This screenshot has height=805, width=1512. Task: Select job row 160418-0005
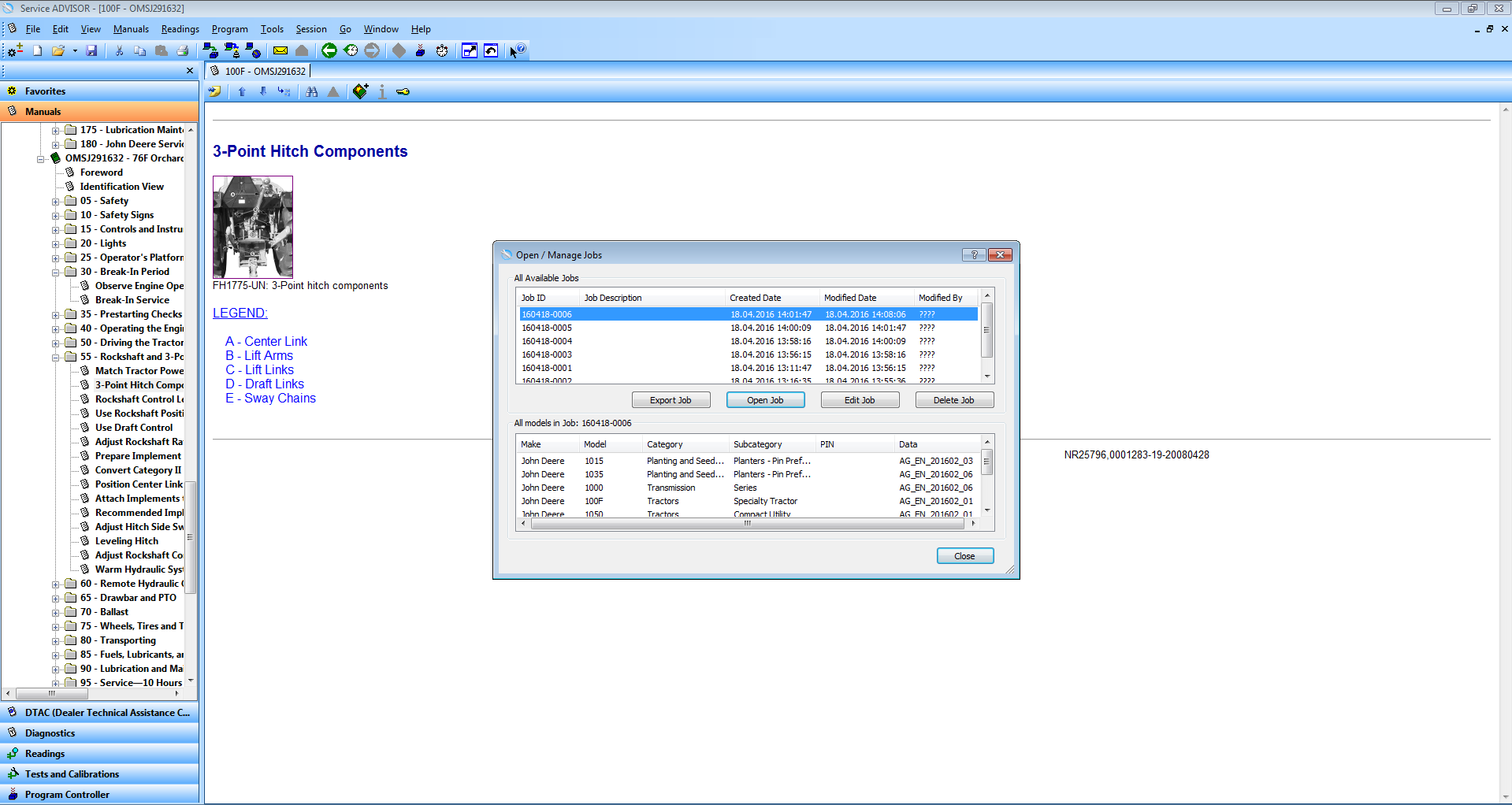click(749, 328)
